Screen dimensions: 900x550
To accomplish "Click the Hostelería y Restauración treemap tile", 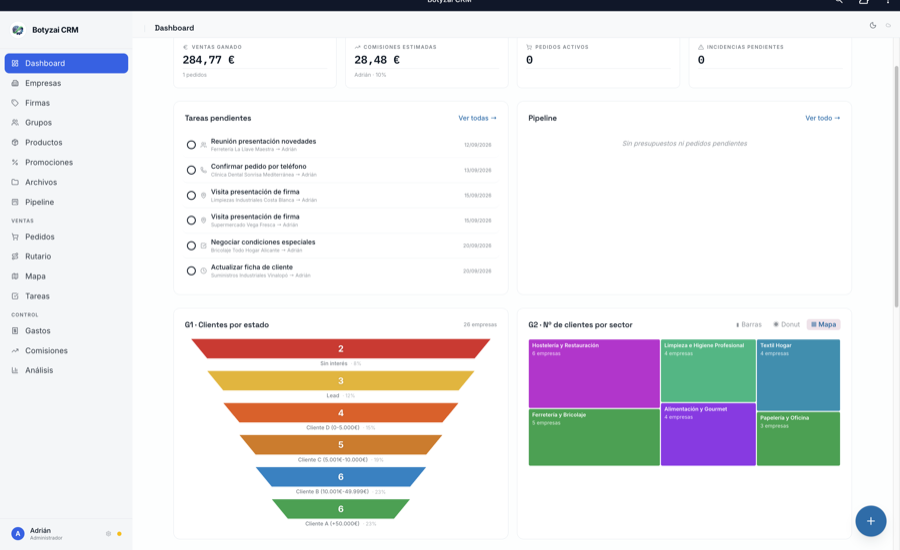I will pos(594,374).
